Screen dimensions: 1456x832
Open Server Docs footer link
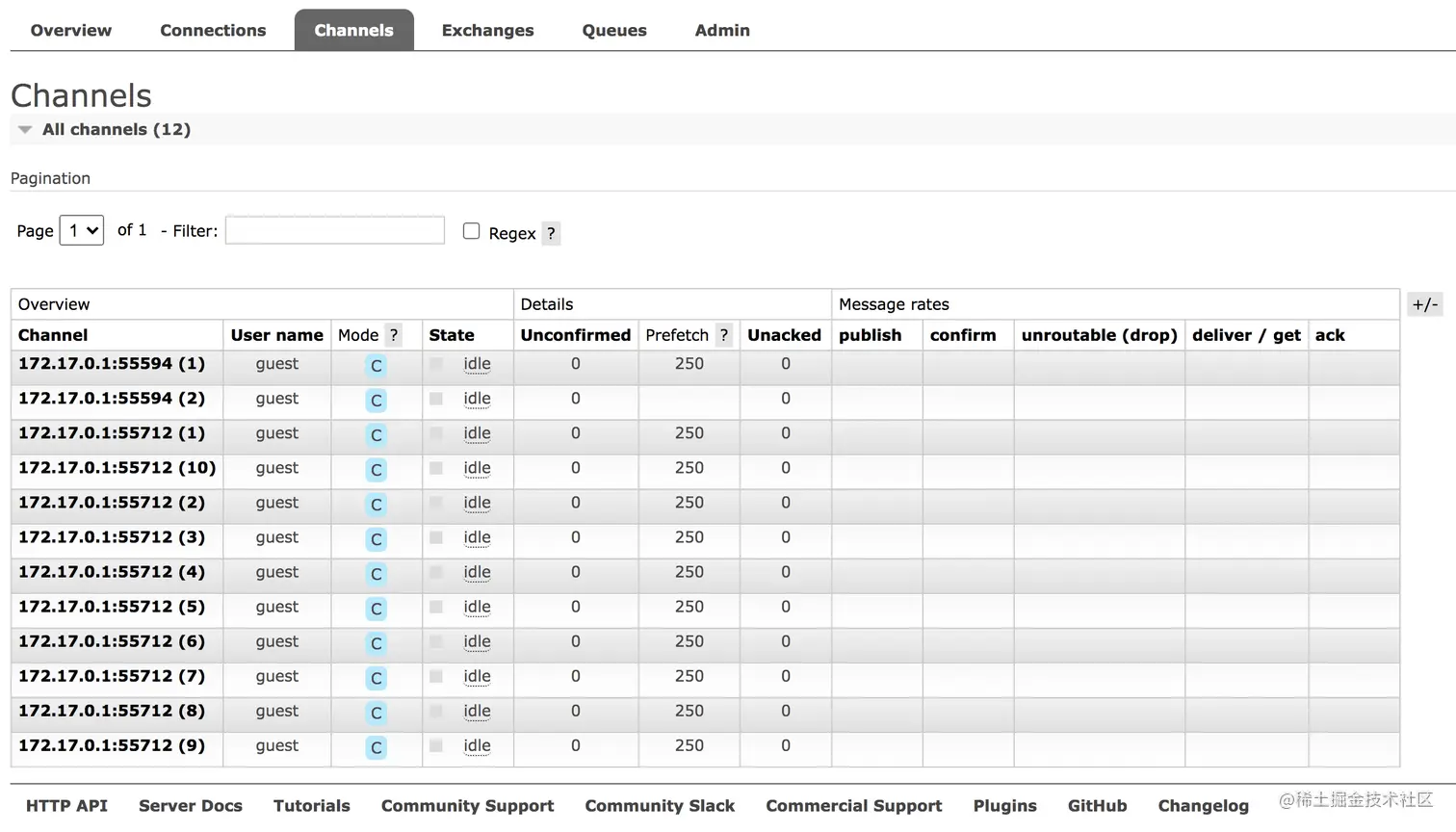[x=191, y=805]
